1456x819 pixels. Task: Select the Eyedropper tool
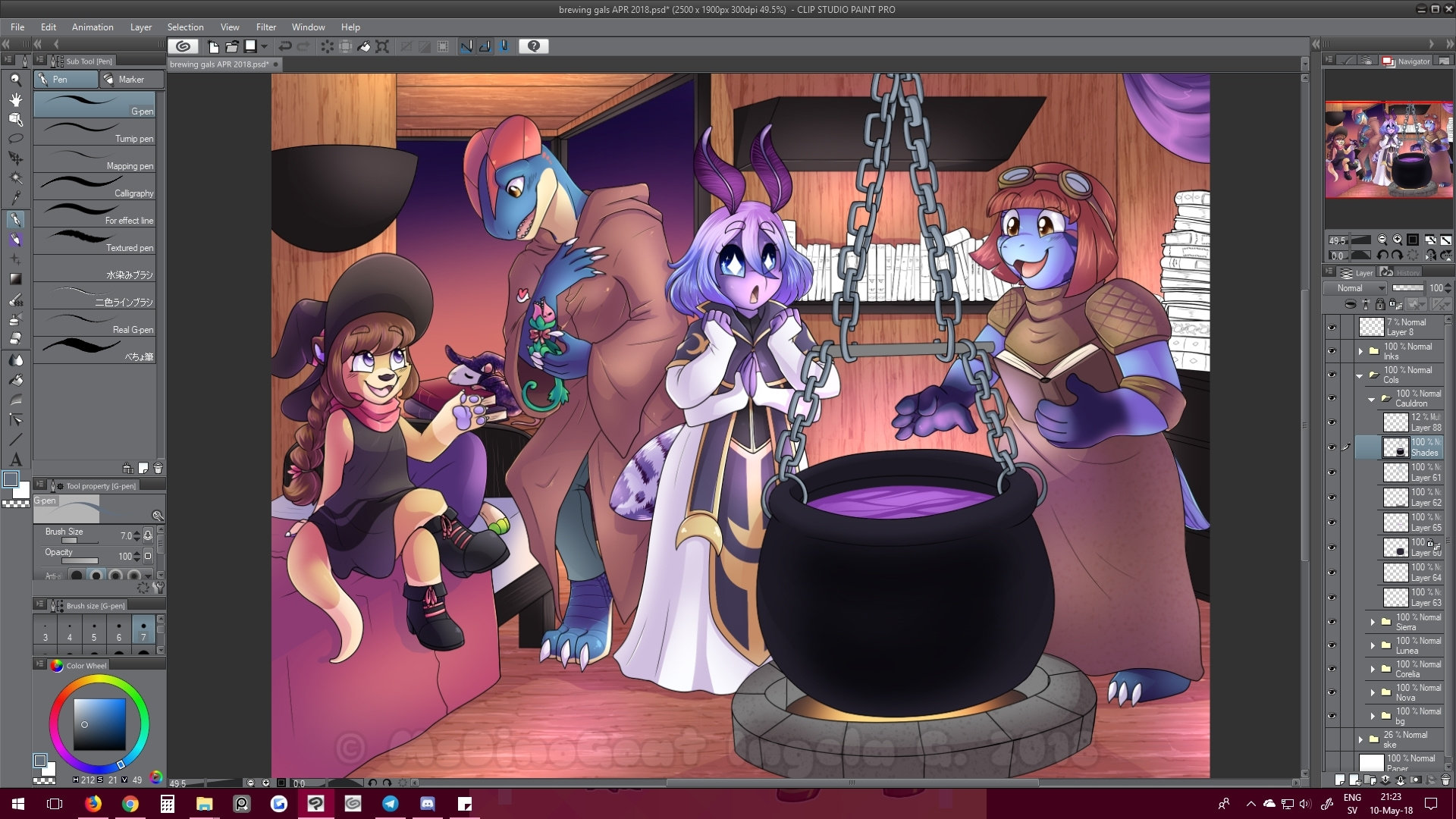(x=15, y=199)
